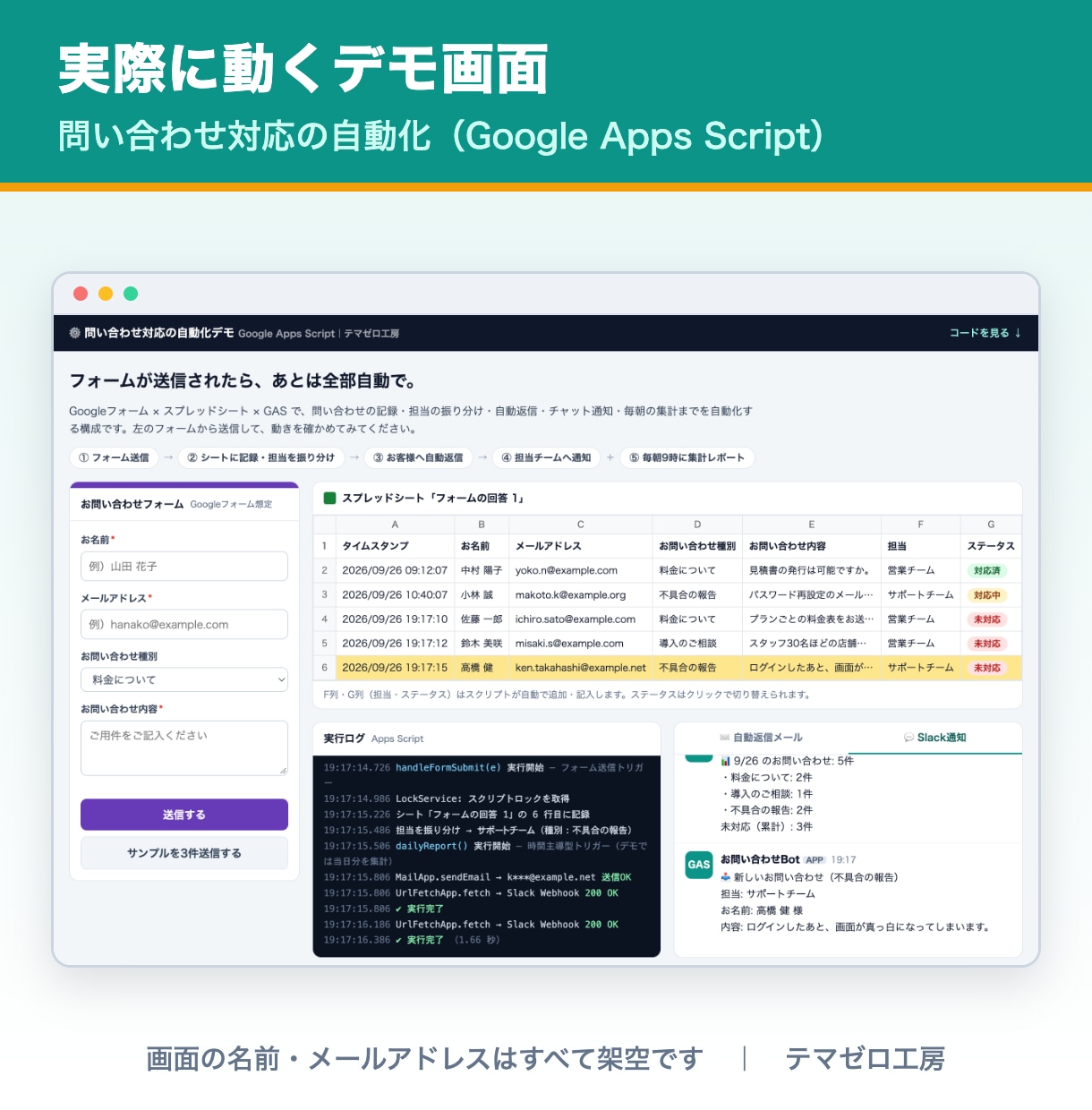Click the speech bubble icon on the Slack通知 tab
This screenshot has height=1110, width=1092.
[909, 738]
